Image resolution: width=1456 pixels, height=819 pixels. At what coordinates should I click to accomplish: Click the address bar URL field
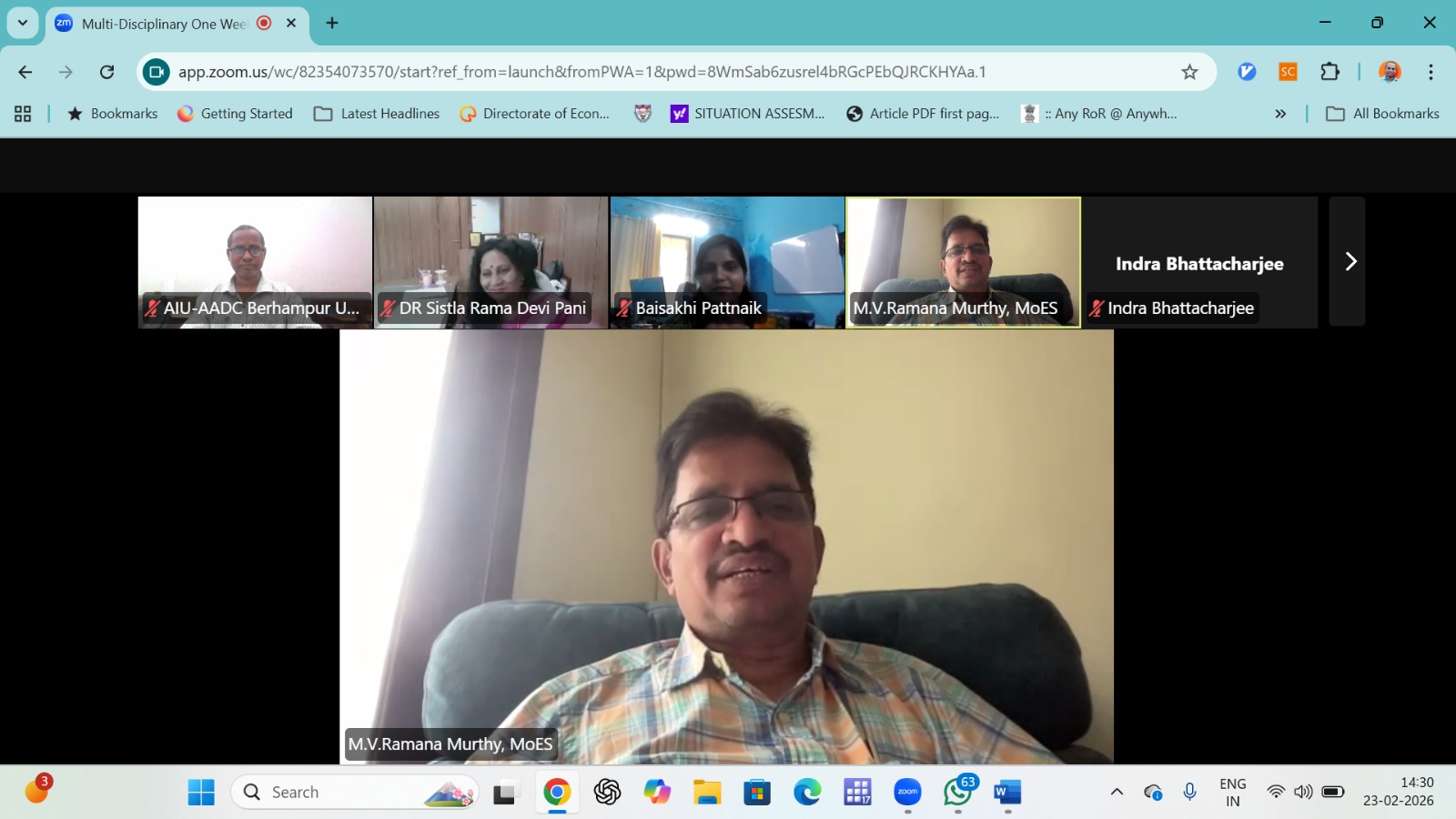[x=582, y=72]
